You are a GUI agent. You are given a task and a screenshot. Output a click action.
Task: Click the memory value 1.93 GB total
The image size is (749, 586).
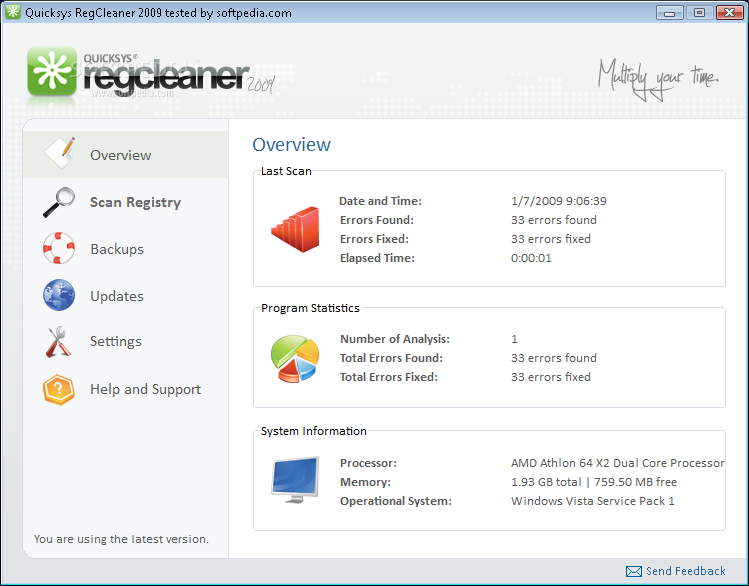[546, 482]
